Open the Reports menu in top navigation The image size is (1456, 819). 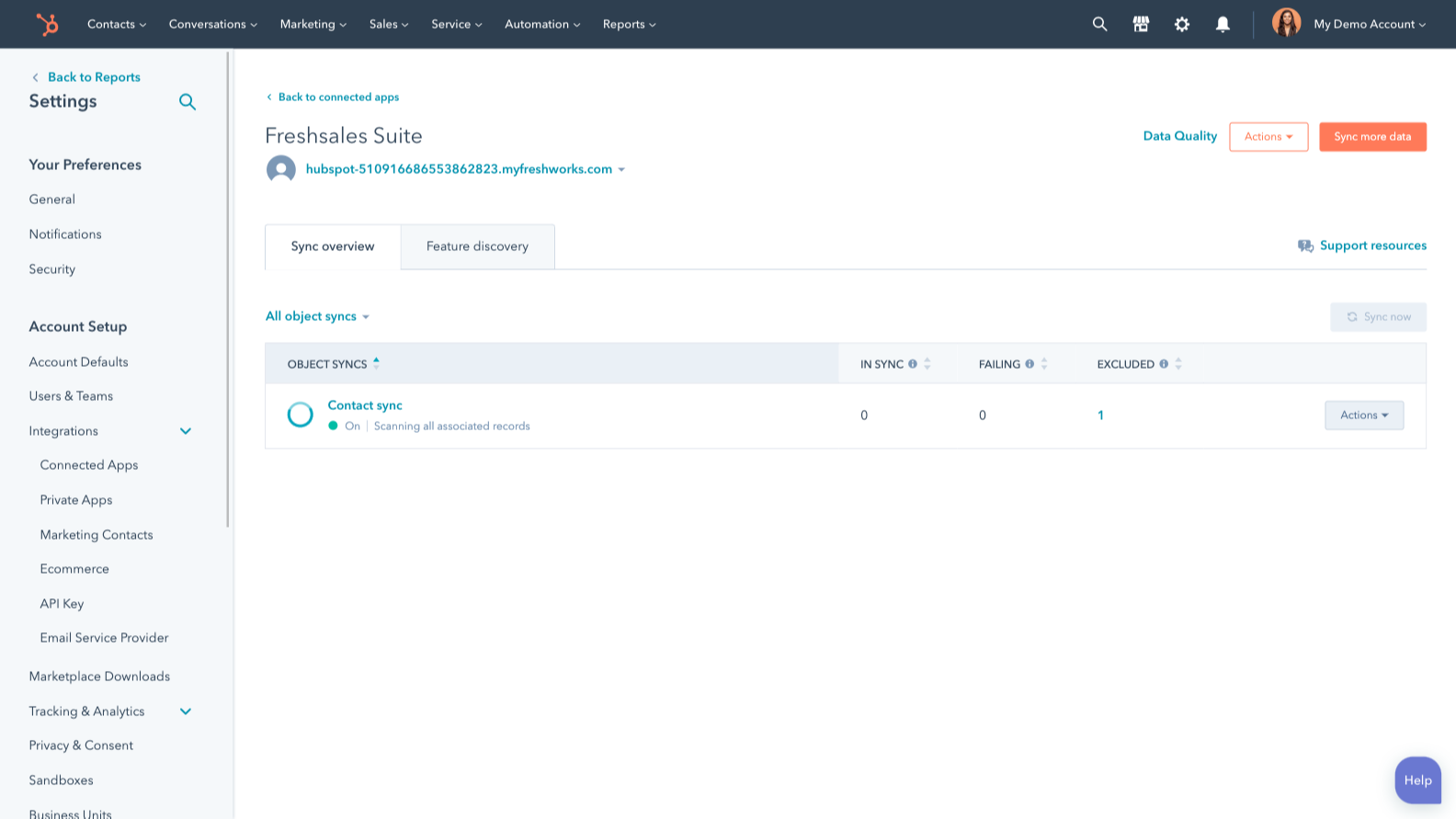click(629, 24)
